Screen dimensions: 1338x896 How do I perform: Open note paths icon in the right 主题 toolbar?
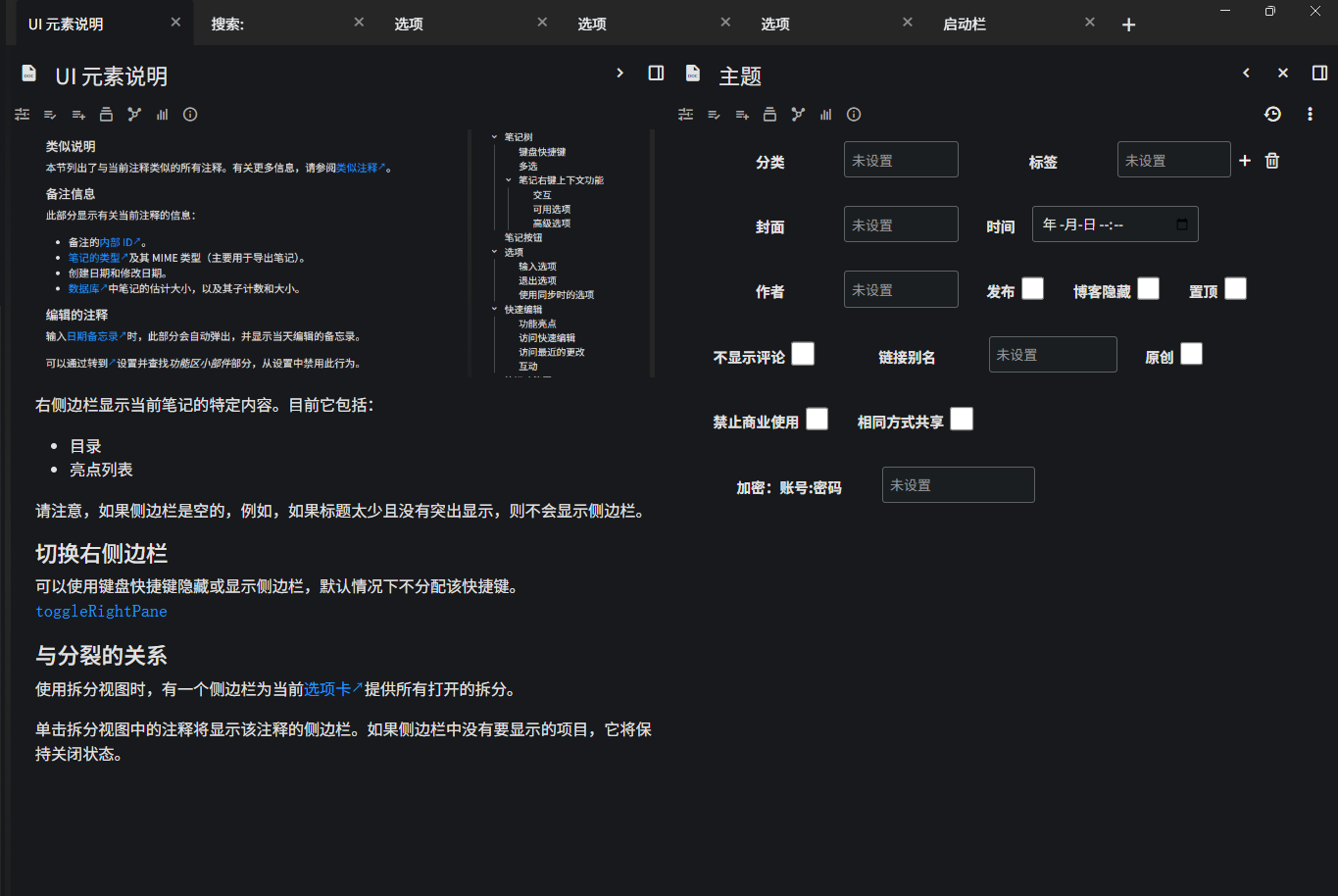pyautogui.click(x=769, y=115)
